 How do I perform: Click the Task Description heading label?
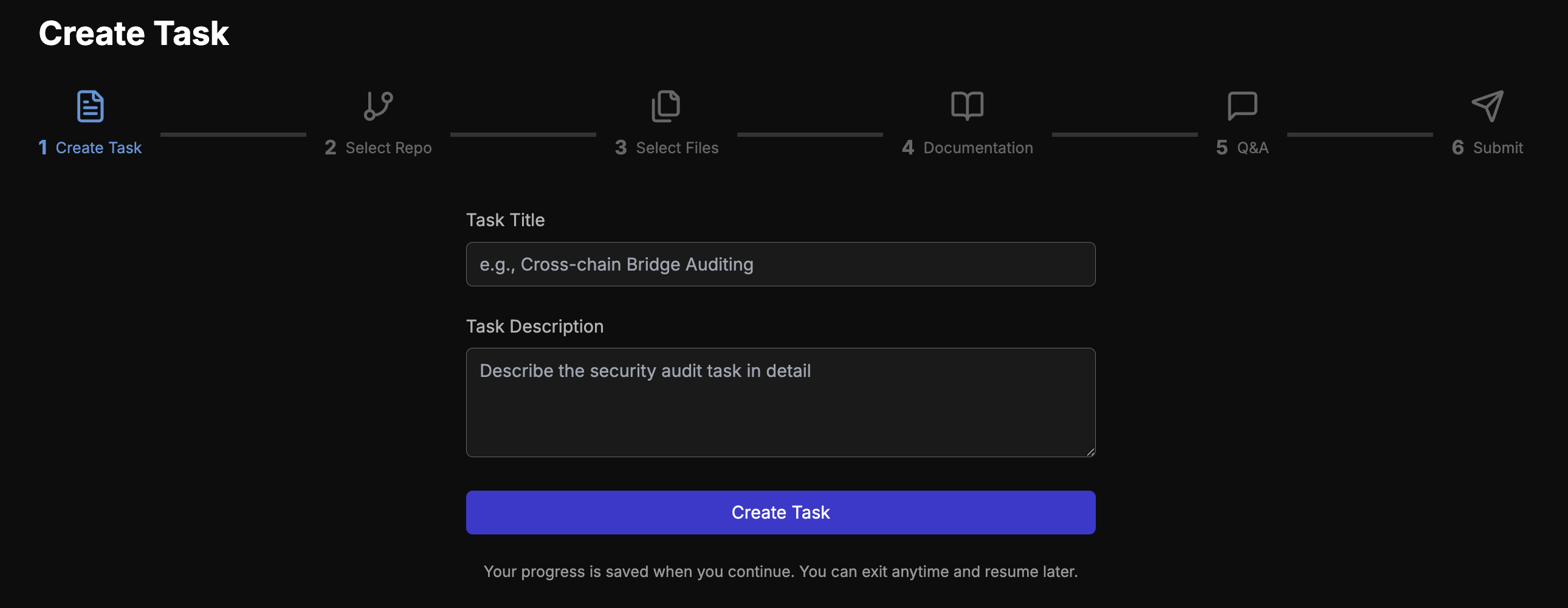pyautogui.click(x=534, y=326)
